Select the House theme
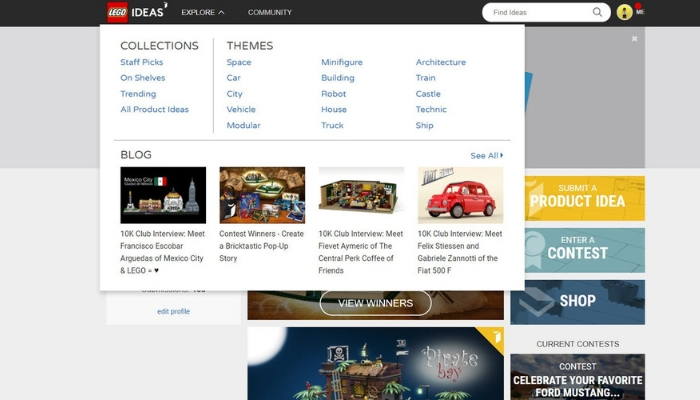The image size is (700, 400). point(334,109)
